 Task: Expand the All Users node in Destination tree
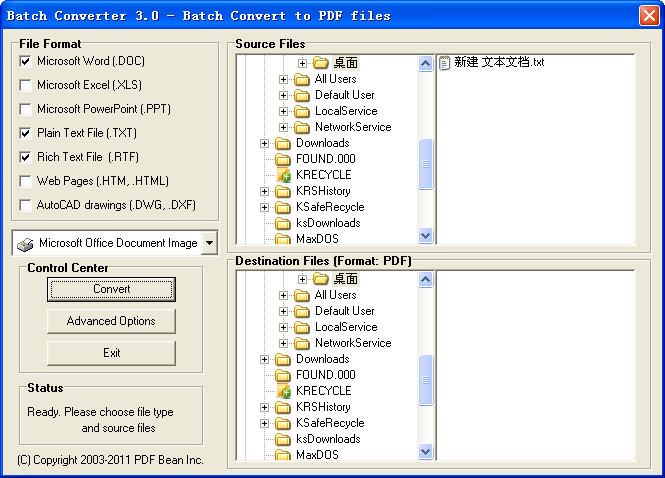pyautogui.click(x=284, y=295)
